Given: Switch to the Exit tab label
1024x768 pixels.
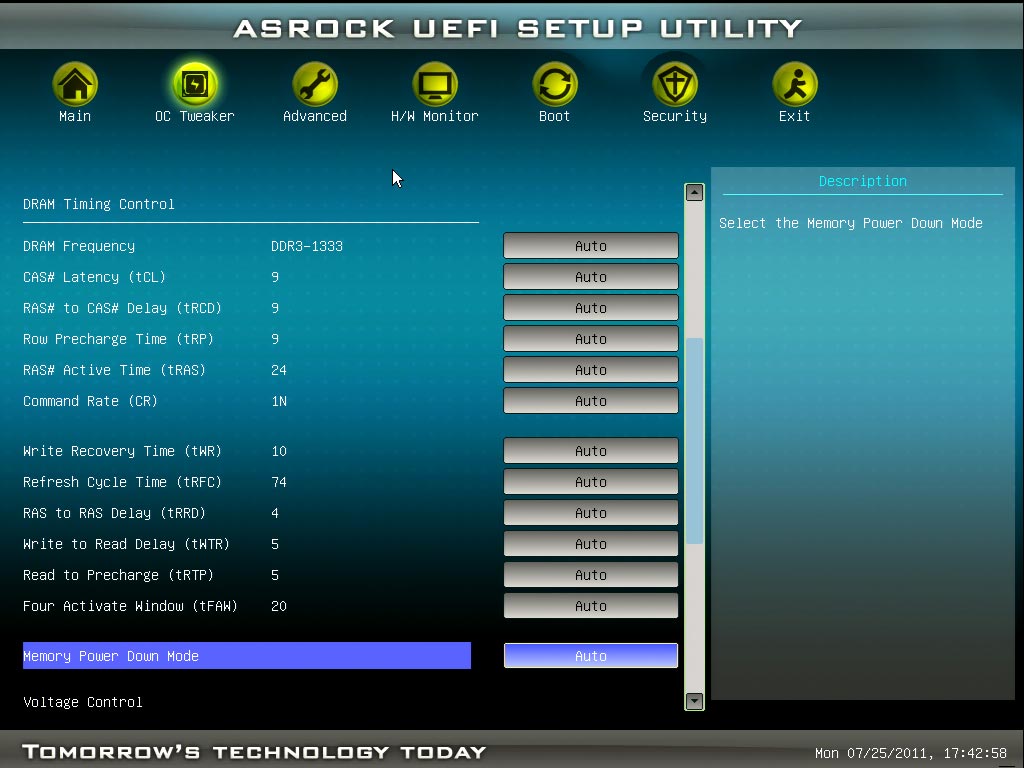Looking at the screenshot, I should (x=795, y=116).
